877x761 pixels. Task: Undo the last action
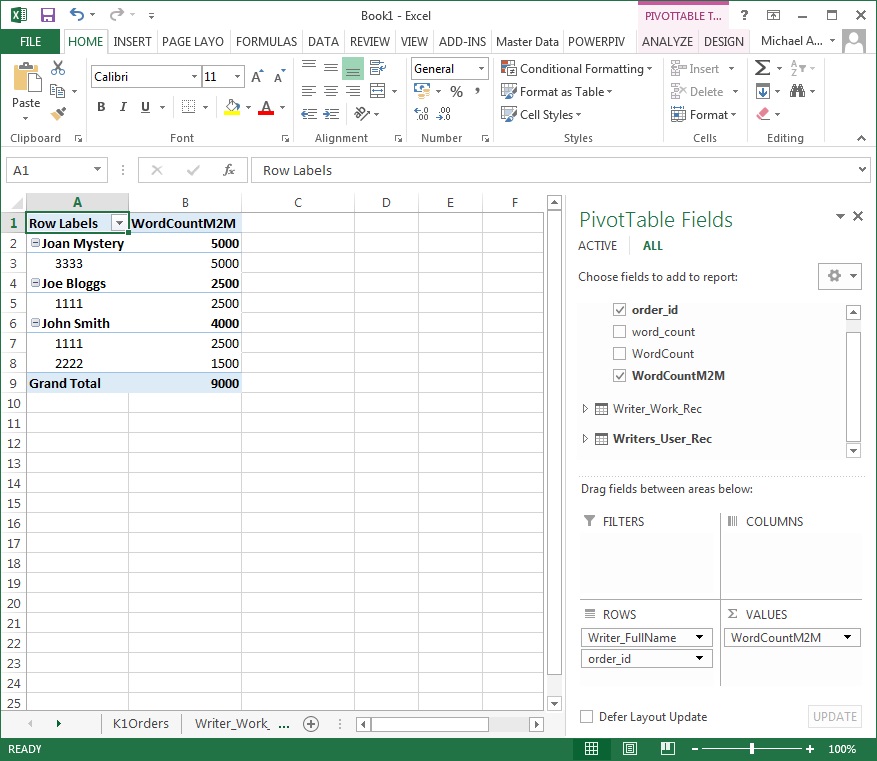pyautogui.click(x=77, y=15)
